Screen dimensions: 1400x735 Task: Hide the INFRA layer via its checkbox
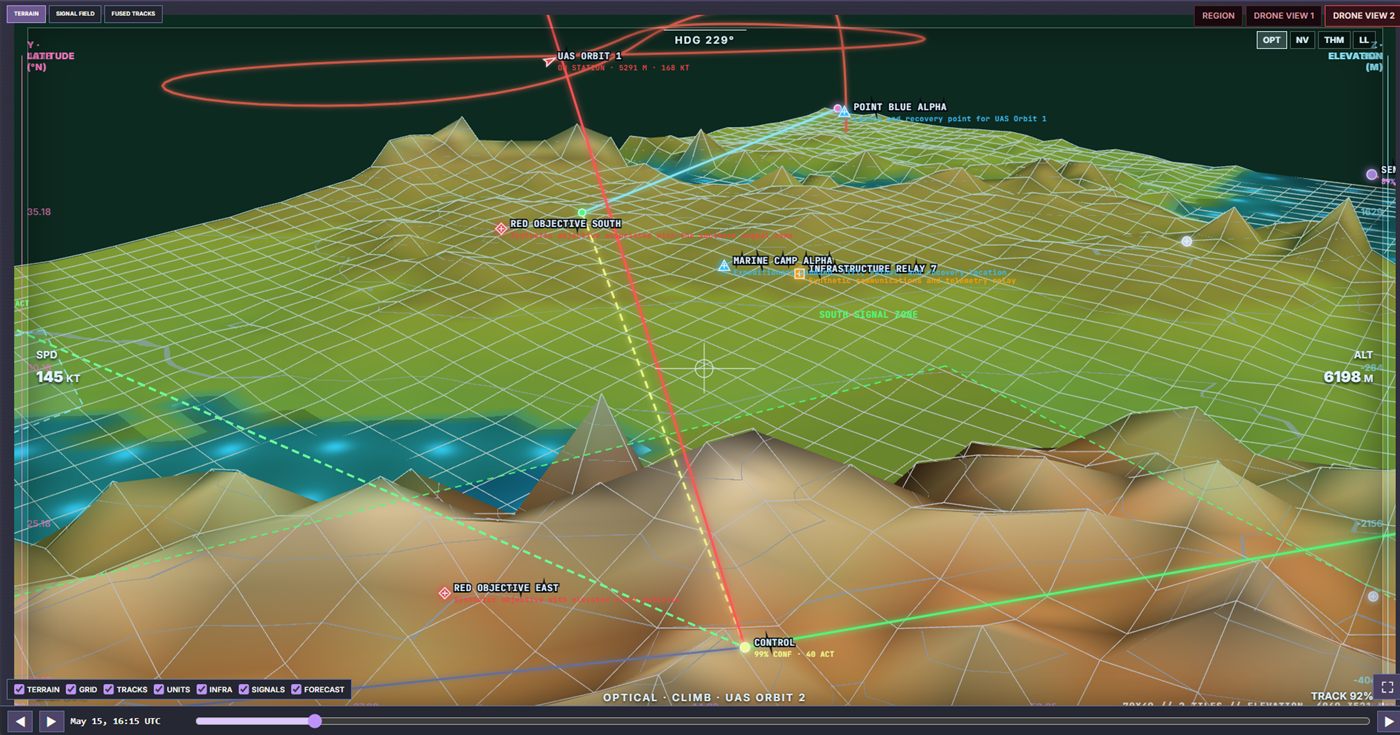click(x=202, y=689)
